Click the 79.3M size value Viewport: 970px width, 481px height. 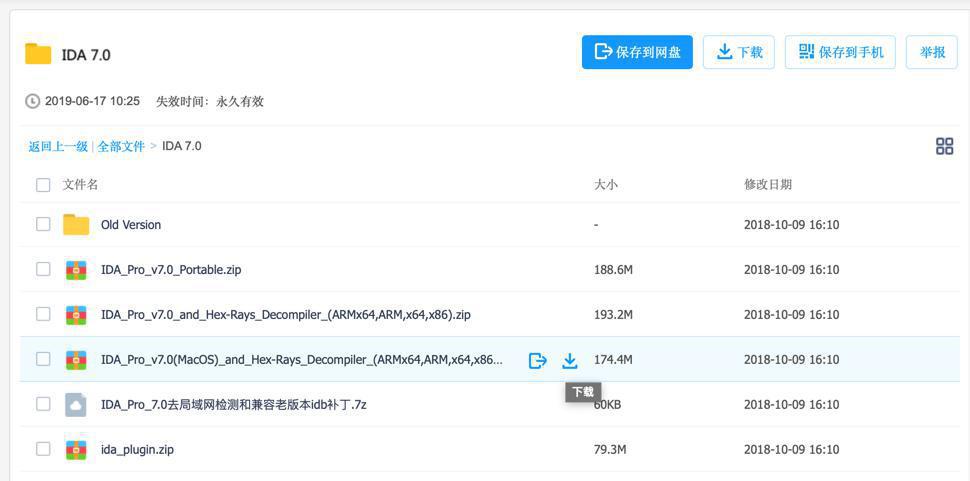click(x=609, y=449)
